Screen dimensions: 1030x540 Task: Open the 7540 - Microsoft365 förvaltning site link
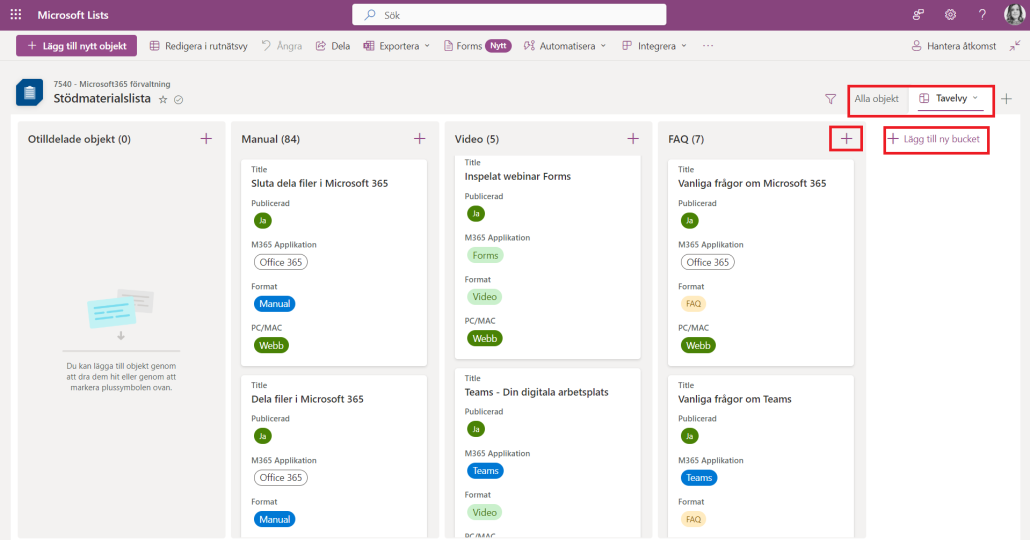coord(112,84)
